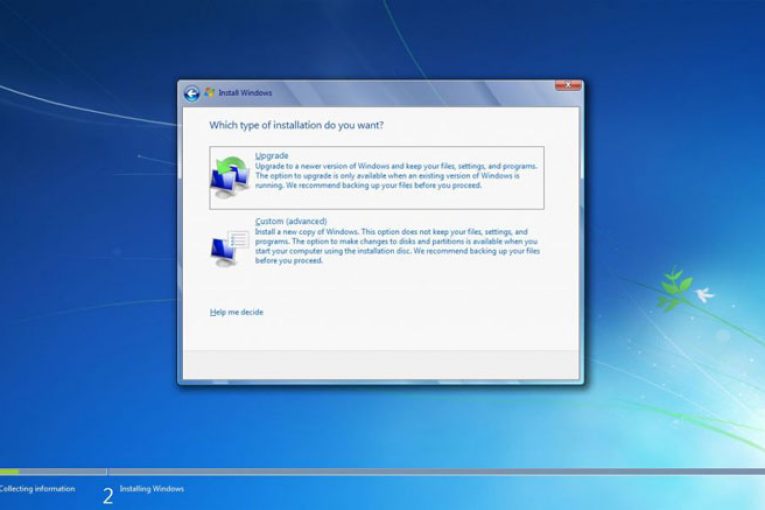Choose the Upgrade installation option

point(377,178)
